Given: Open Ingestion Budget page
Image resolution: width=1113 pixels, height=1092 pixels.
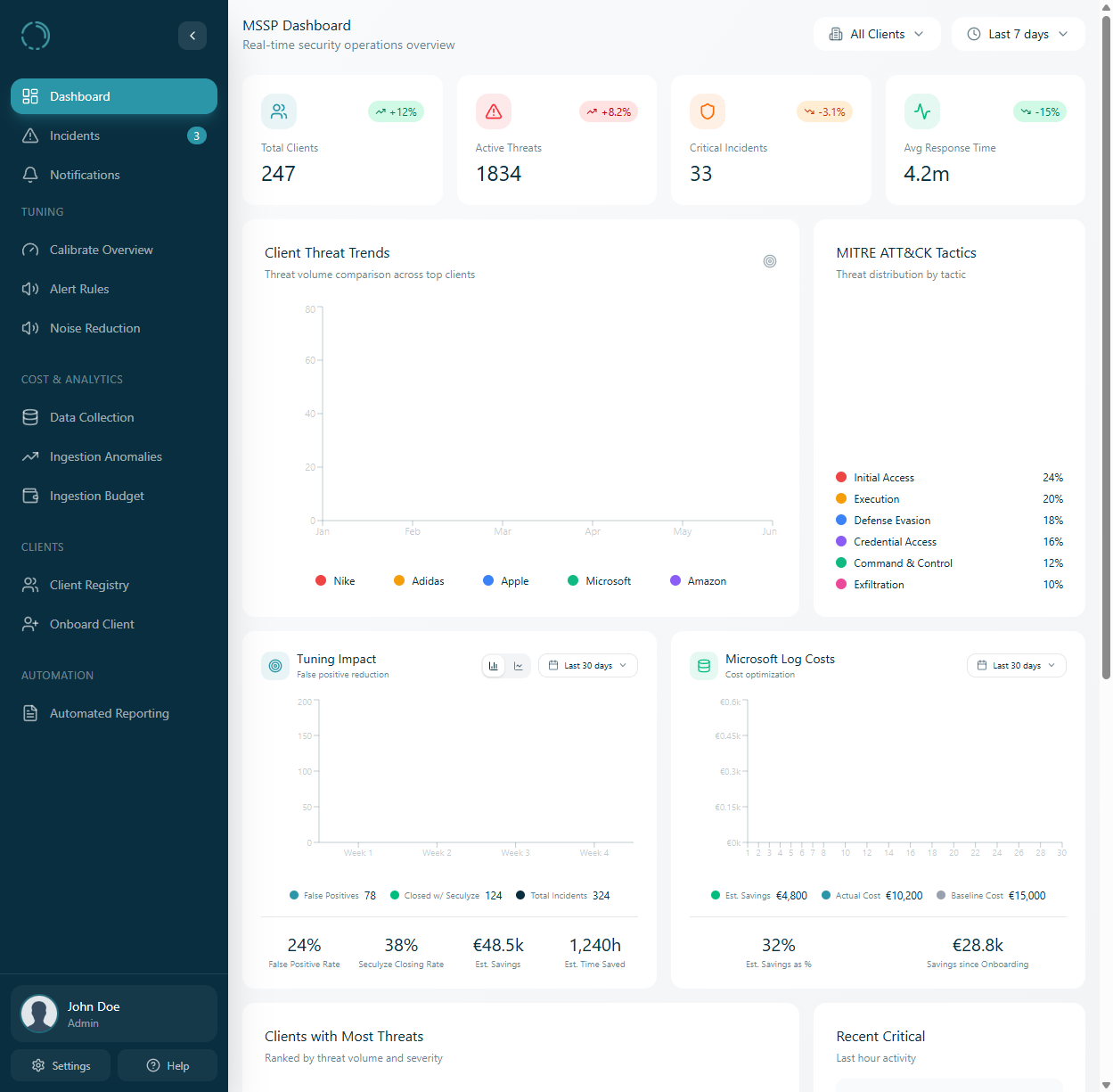Looking at the screenshot, I should [x=114, y=496].
